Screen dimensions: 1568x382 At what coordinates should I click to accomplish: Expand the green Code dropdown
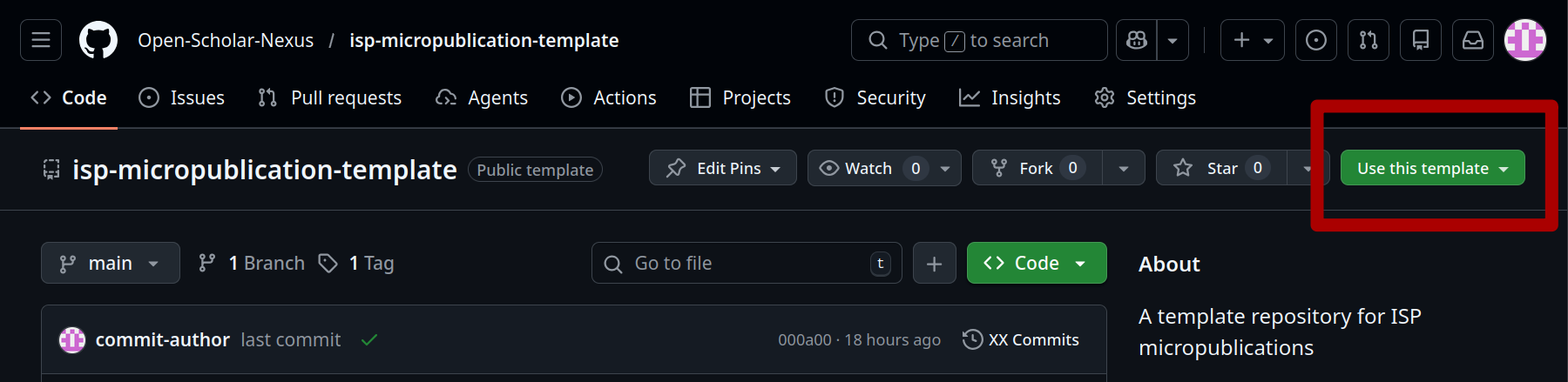1037,264
